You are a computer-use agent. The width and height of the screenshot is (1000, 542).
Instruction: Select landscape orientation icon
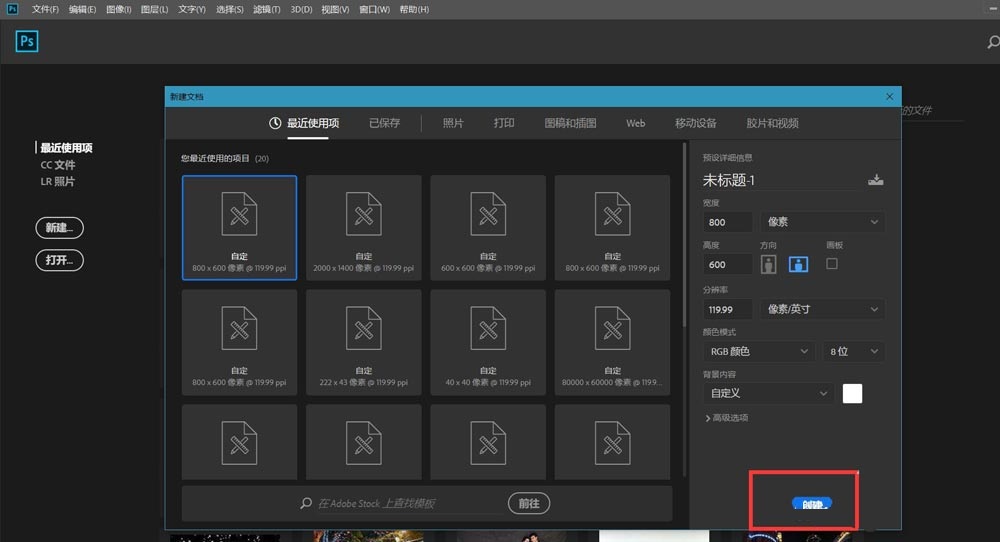pos(798,264)
